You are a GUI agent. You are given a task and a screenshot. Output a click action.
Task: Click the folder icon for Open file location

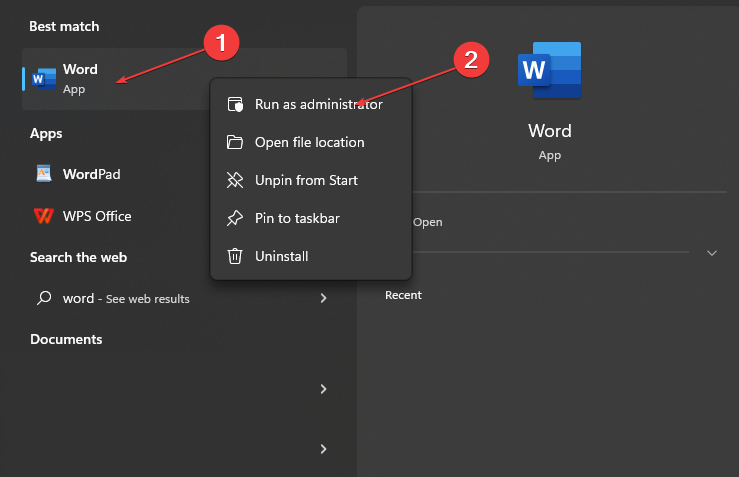(235, 142)
